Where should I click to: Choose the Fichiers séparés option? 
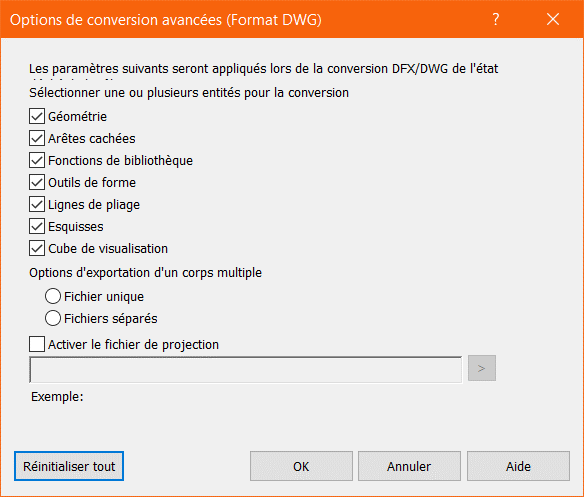click(53, 319)
